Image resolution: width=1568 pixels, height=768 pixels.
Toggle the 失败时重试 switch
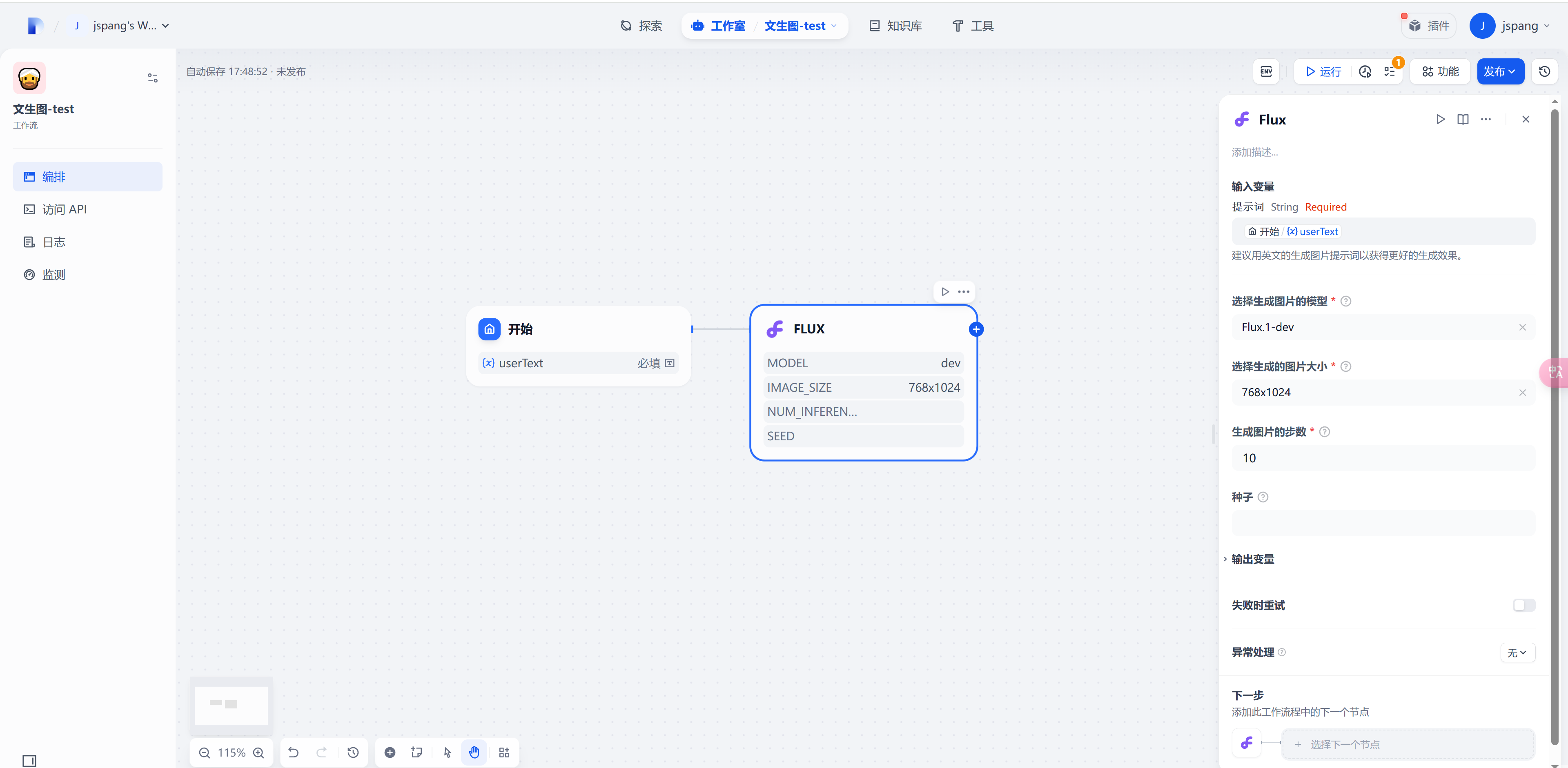[x=1523, y=605]
